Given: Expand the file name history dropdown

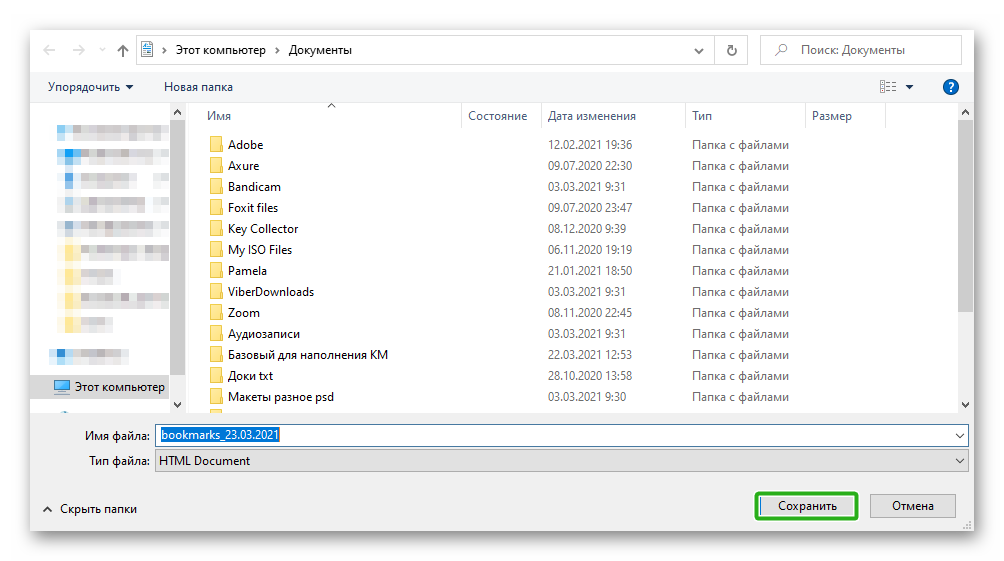Looking at the screenshot, I should pyautogui.click(x=960, y=435).
